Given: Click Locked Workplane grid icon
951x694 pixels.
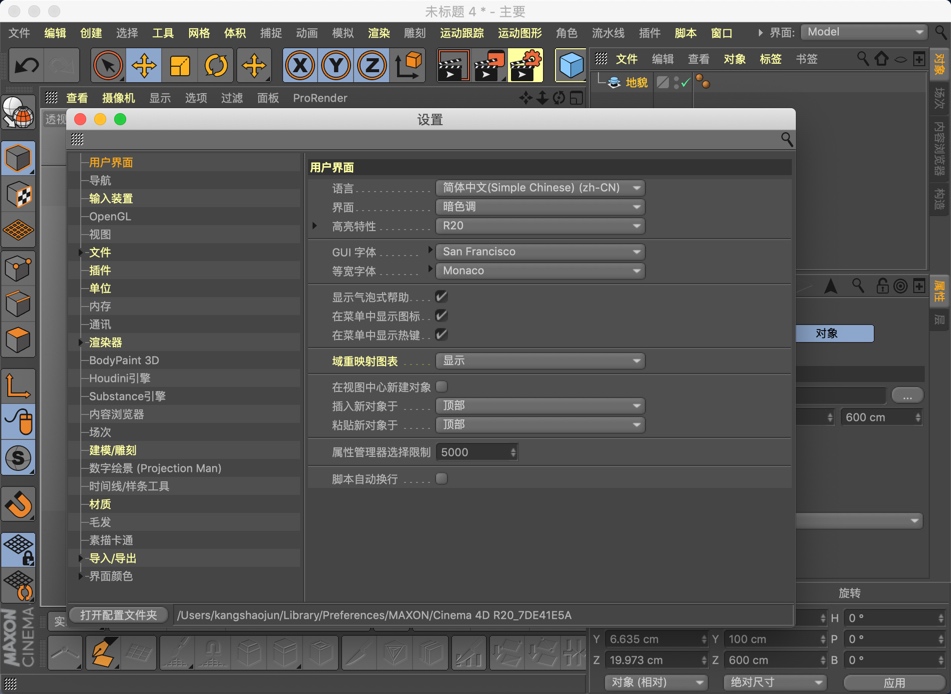Looking at the screenshot, I should [18, 549].
